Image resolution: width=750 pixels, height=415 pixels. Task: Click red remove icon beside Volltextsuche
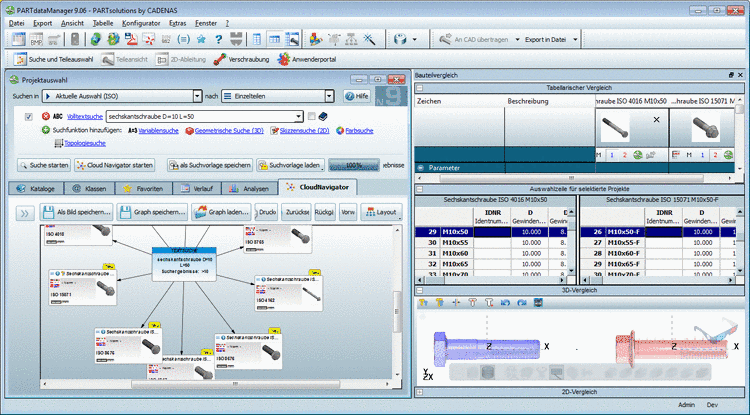point(46,116)
